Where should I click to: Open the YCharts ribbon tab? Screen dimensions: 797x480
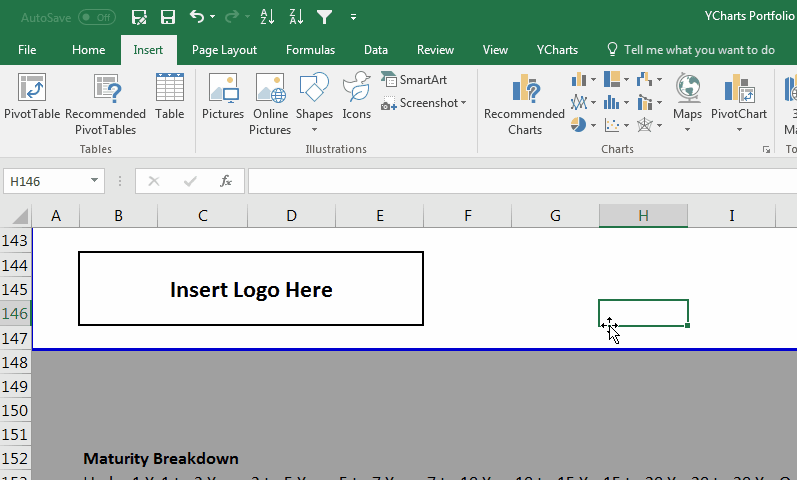[x=557, y=50]
